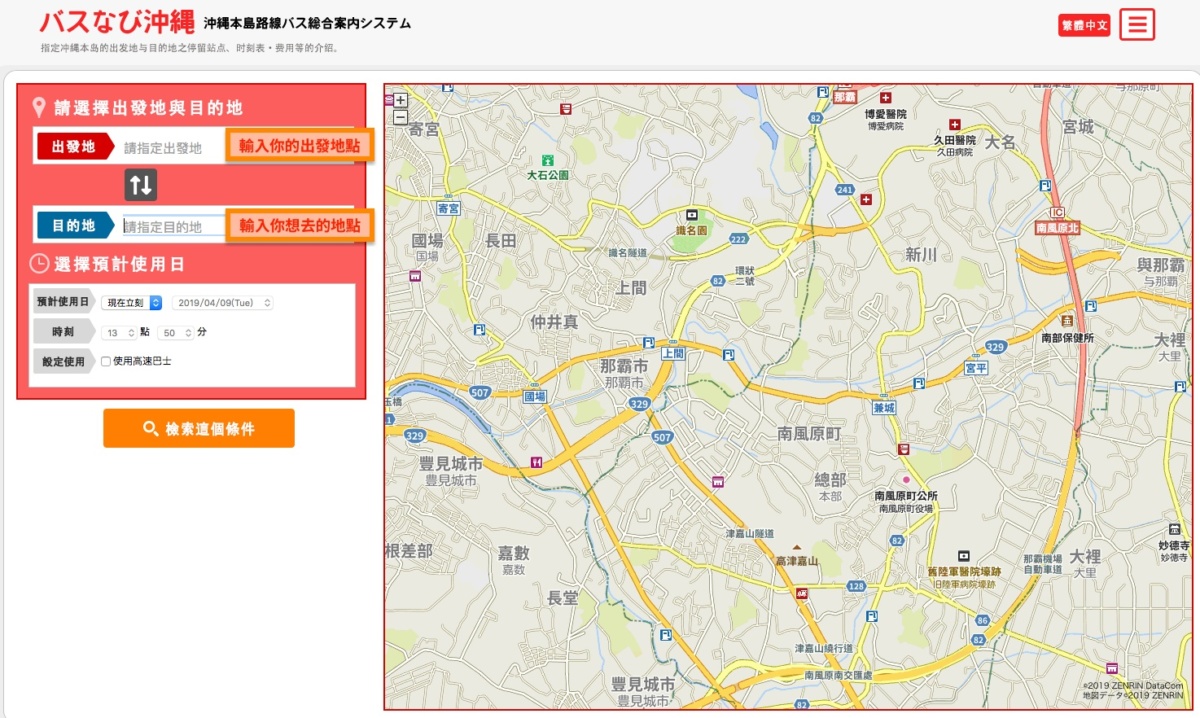Select the 博愛醫院 hospital cross icon
The height and width of the screenshot is (718, 1200).
click(x=885, y=100)
